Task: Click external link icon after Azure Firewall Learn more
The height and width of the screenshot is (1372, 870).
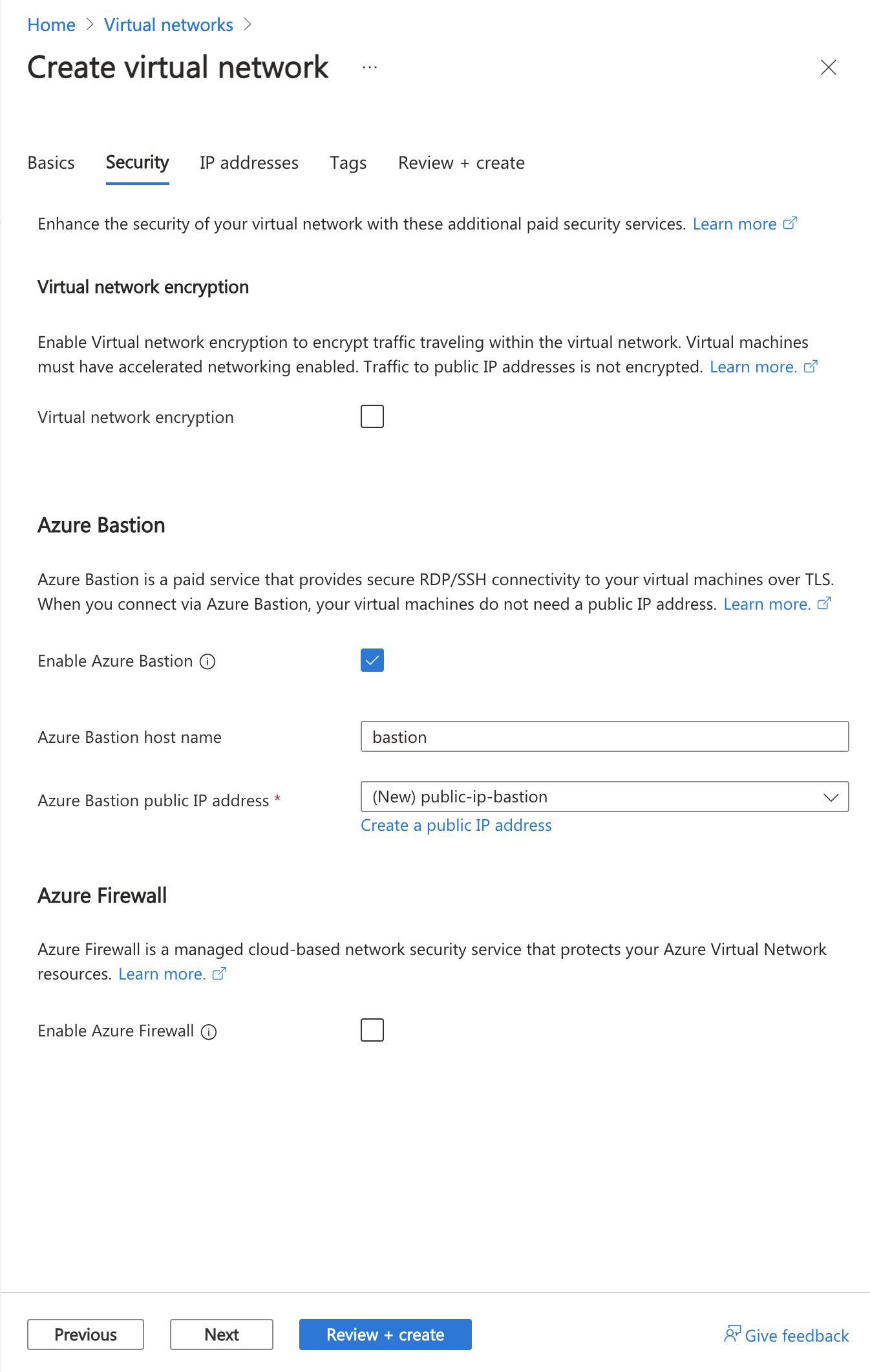Action: (x=219, y=974)
